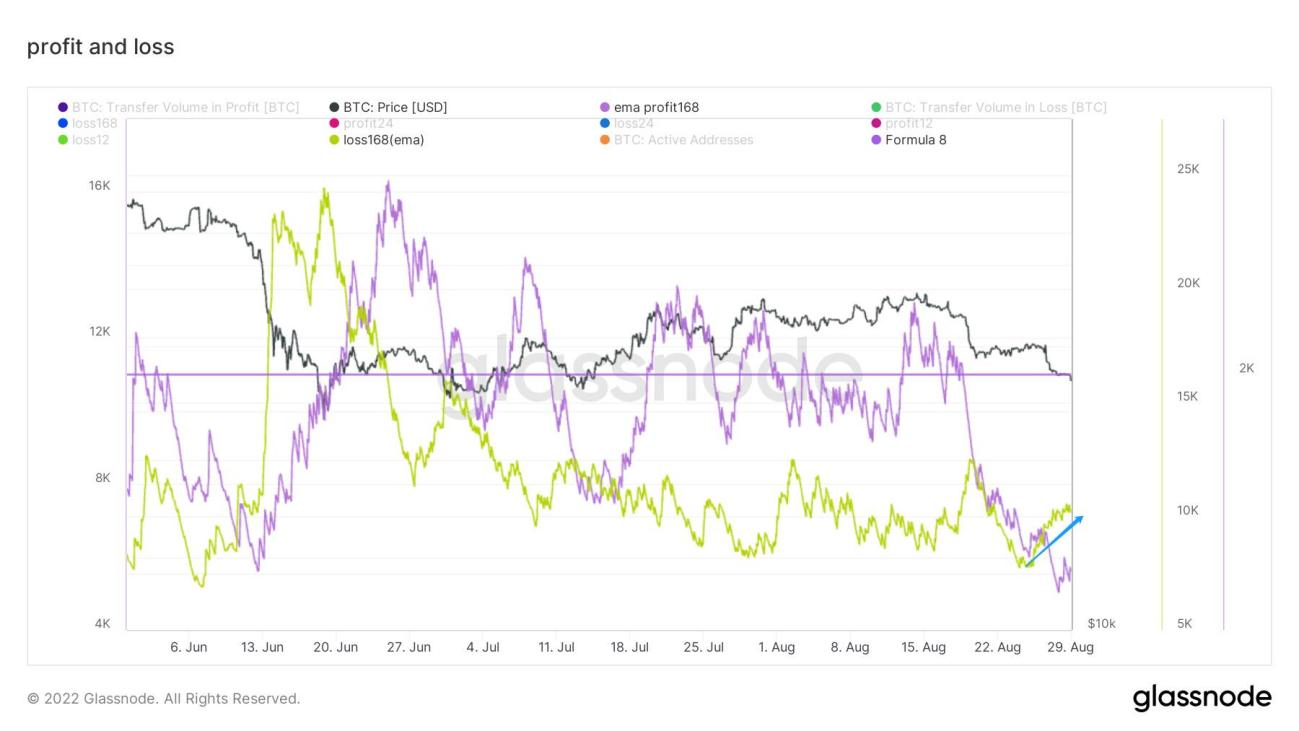Click the 'profit and loss' chart title

100,47
